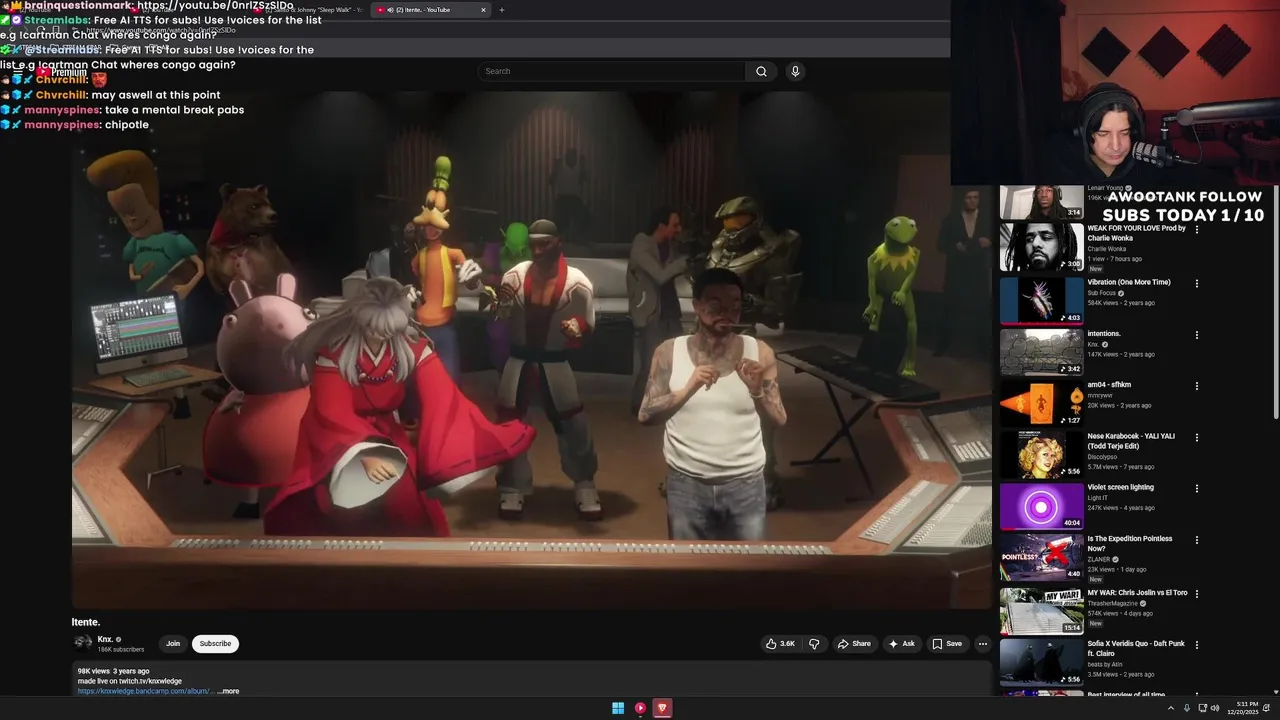This screenshot has height=720, width=1280.
Task: Open a new browser tab
Action: click(502, 10)
